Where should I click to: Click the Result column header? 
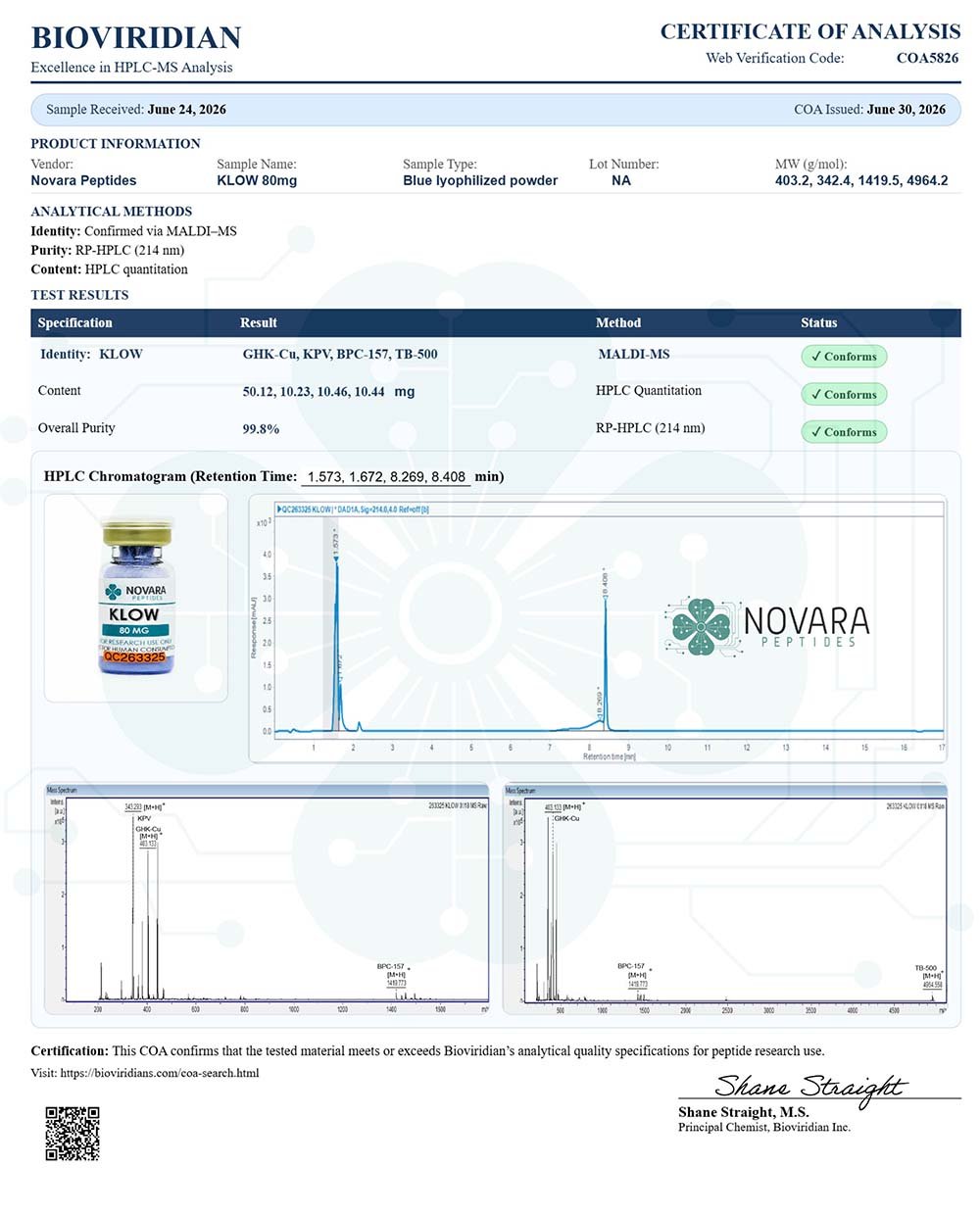(259, 323)
